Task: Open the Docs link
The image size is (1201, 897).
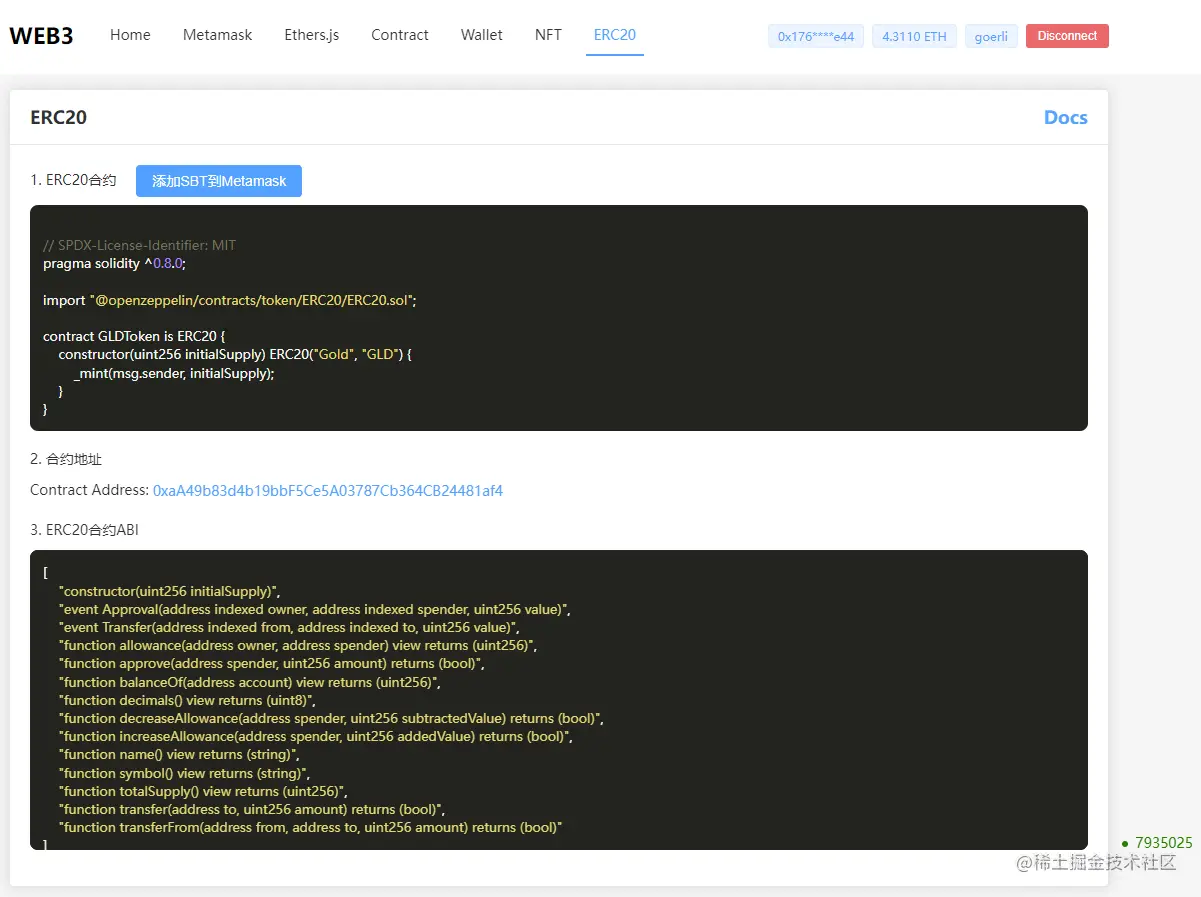Action: [x=1065, y=117]
